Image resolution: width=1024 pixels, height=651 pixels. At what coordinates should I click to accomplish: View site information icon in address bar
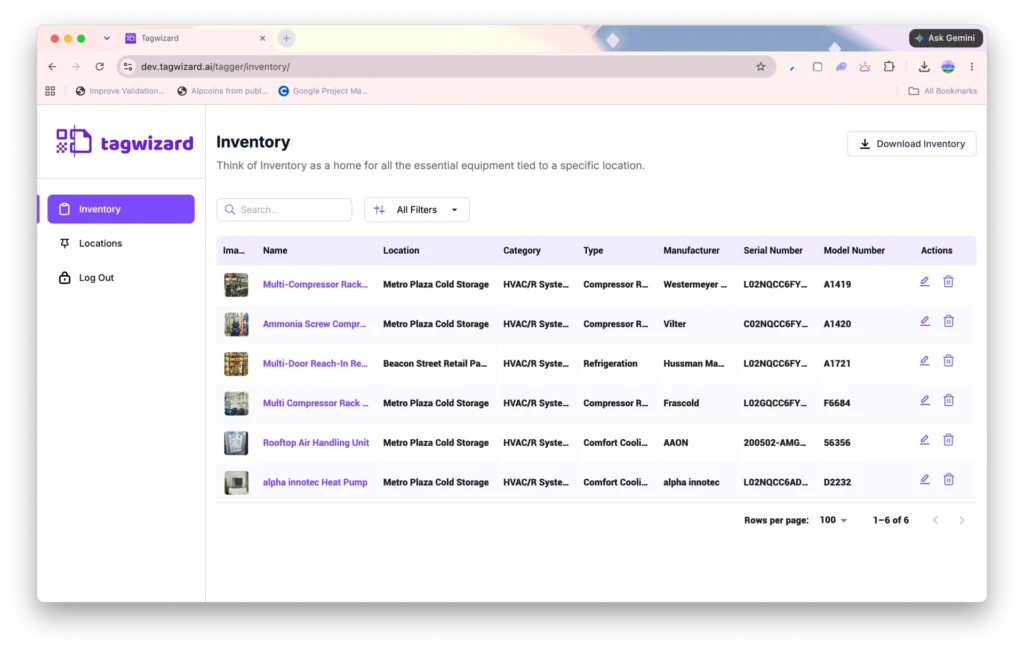pyautogui.click(x=128, y=67)
